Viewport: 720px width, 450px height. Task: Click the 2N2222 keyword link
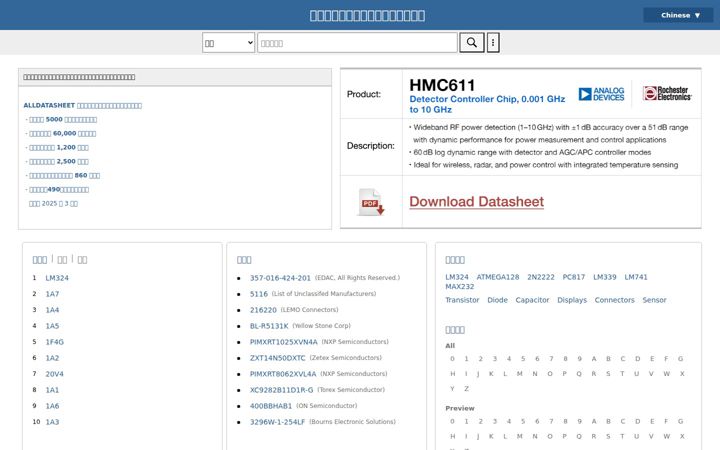pos(541,277)
